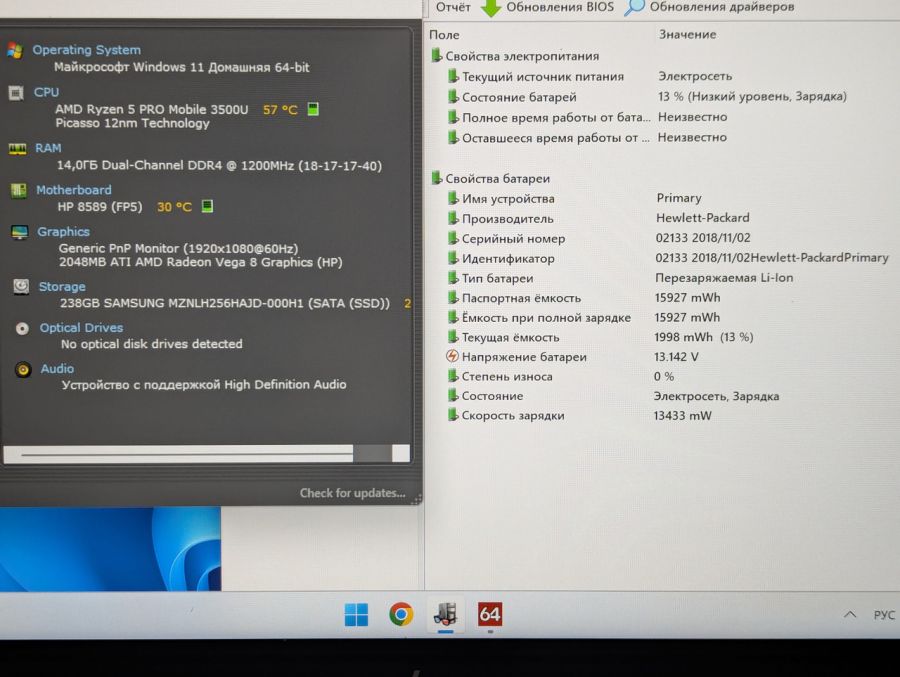This screenshot has height=677, width=900.
Task: Click the CPU temperature status indicator icon
Action: pos(313,109)
